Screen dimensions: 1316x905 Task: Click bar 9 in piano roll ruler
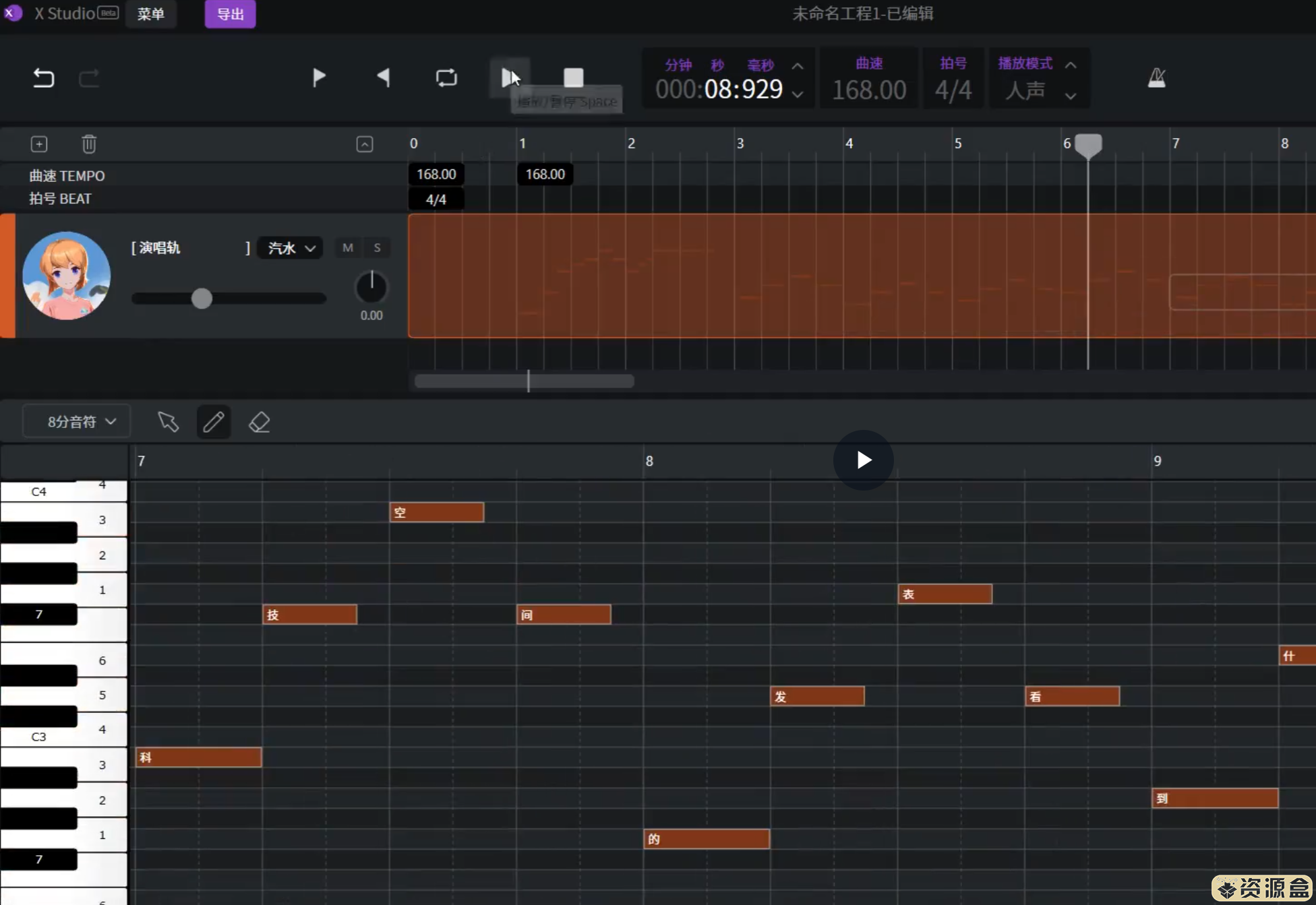(x=1157, y=461)
